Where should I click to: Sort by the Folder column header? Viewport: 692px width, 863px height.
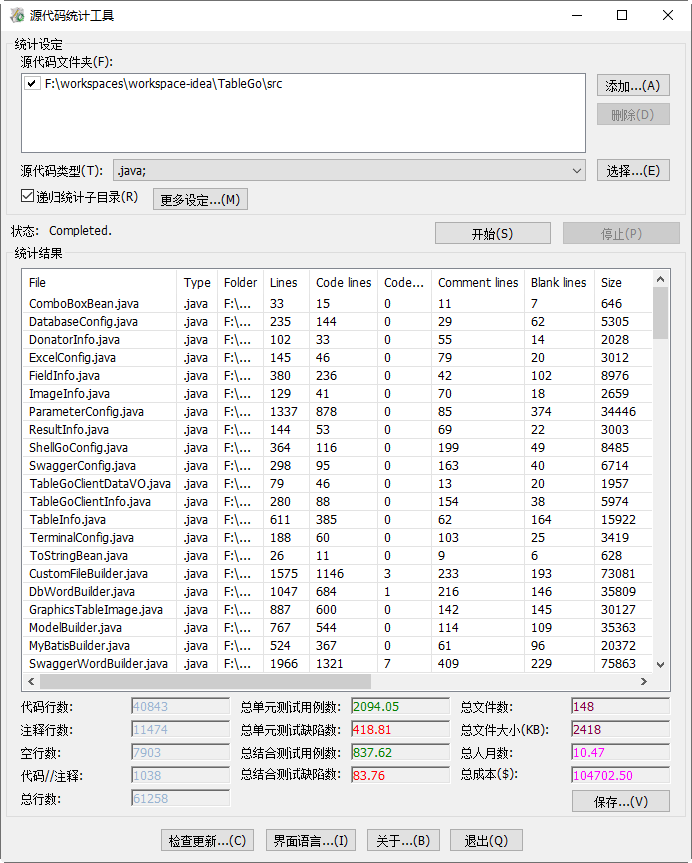(241, 282)
